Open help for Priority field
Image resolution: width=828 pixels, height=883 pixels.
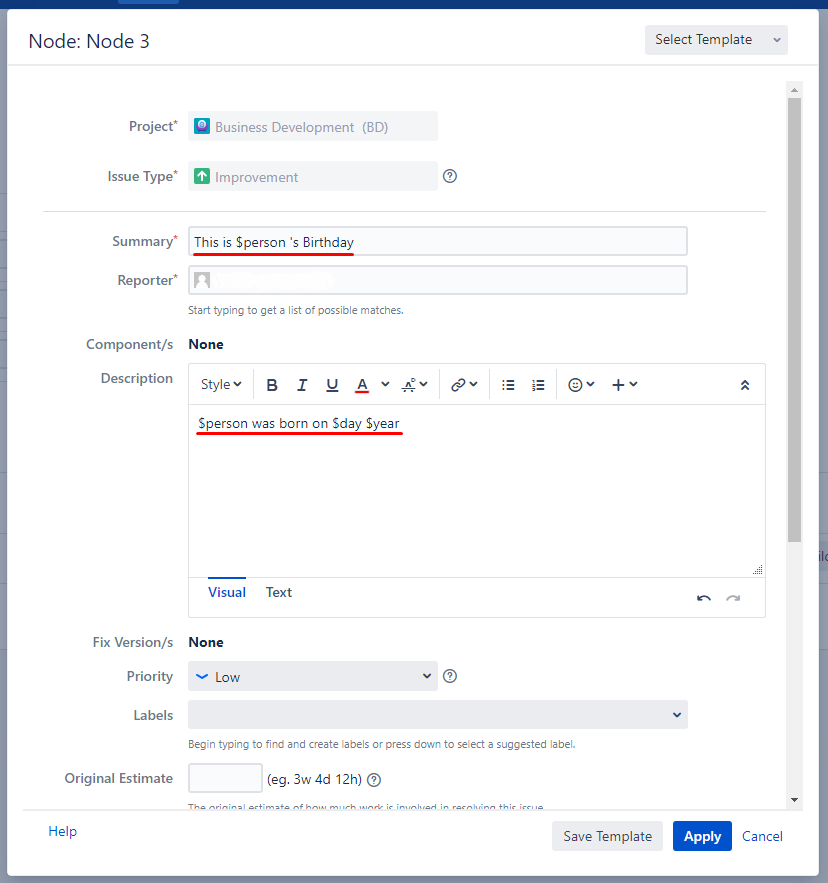coord(450,676)
